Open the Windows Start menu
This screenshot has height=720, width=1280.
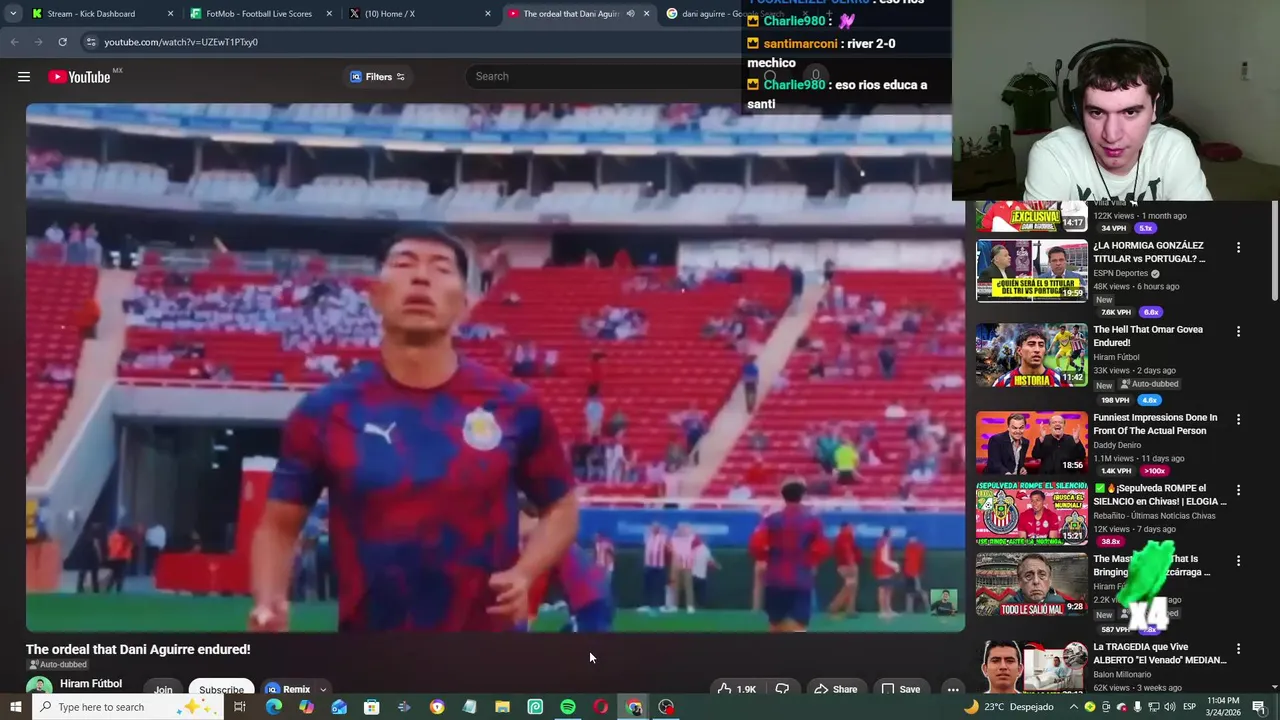(x=15, y=707)
